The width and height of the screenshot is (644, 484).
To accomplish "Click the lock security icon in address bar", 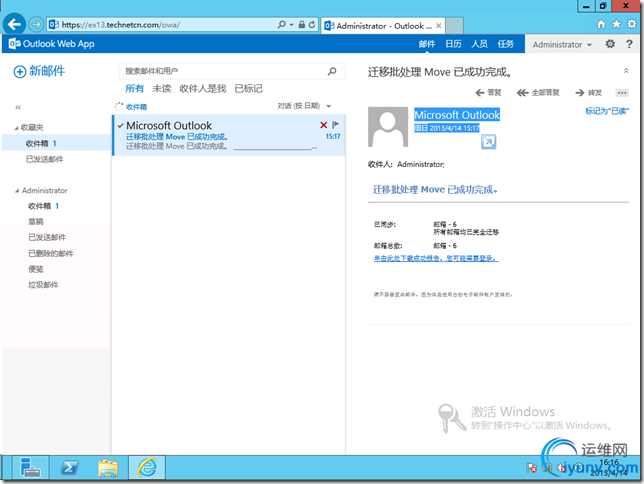I will pyautogui.click(x=302, y=25).
